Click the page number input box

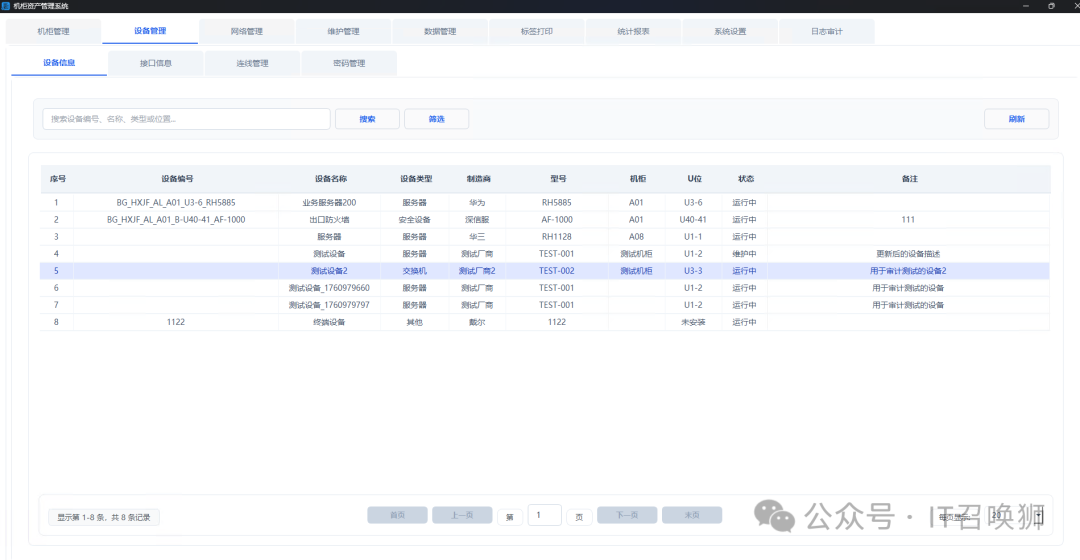(x=544, y=516)
